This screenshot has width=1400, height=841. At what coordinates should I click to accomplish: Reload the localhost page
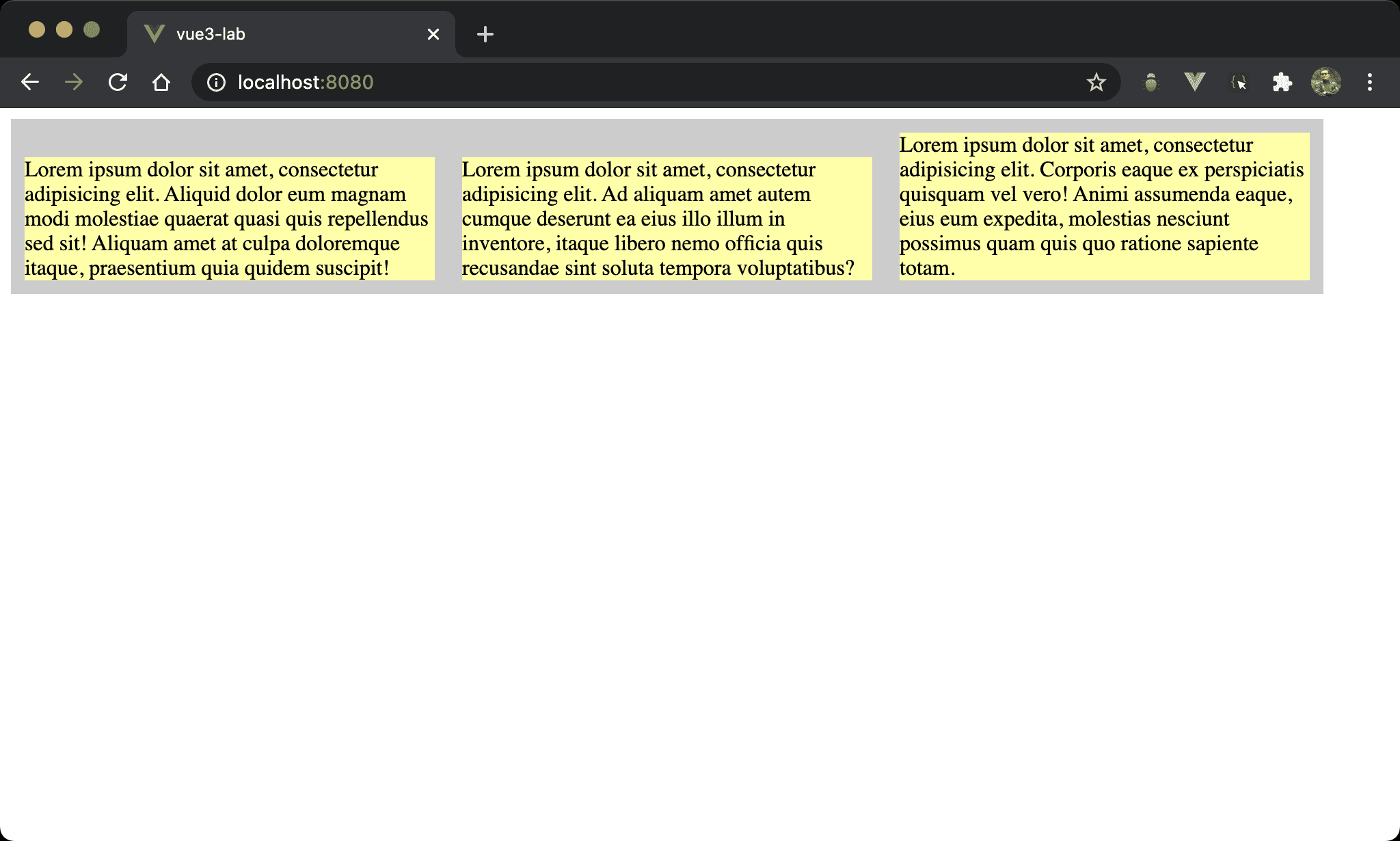118,83
